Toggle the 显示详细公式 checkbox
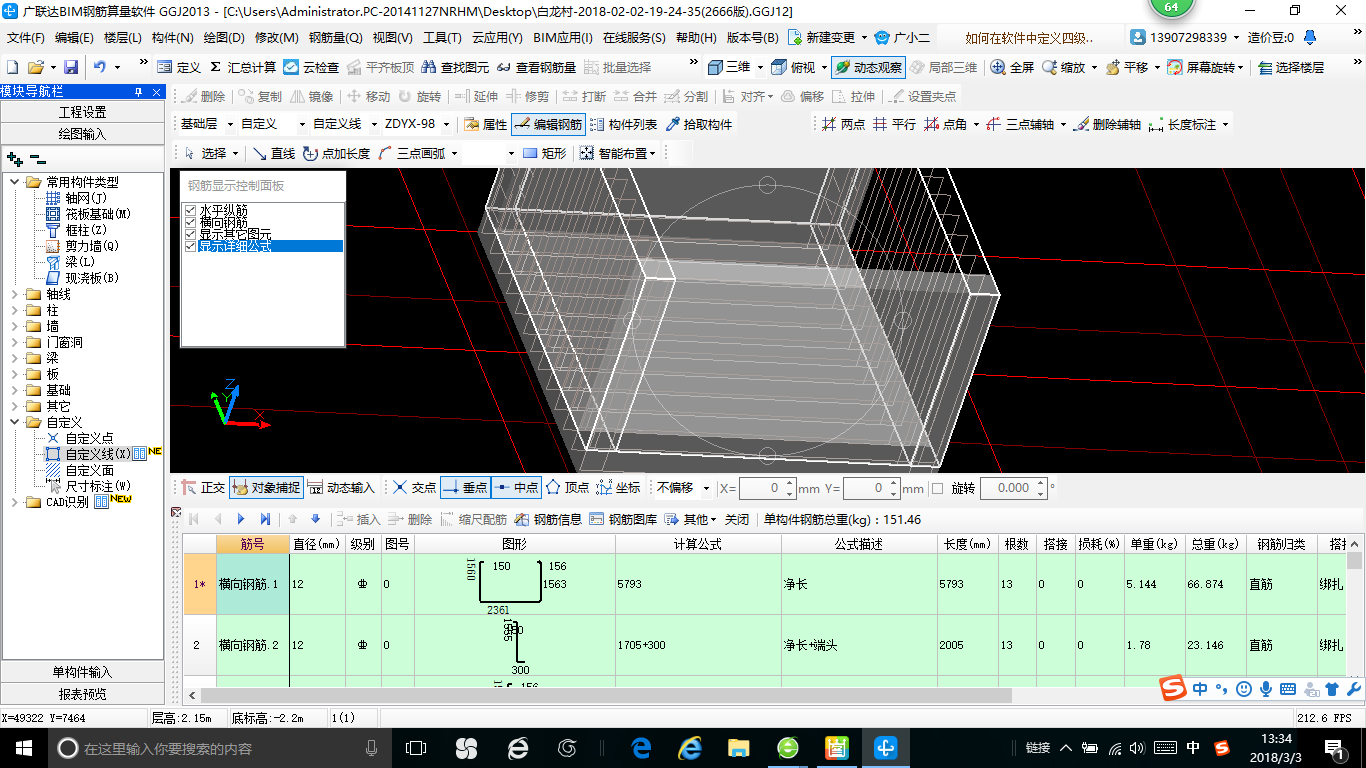The image size is (1366, 768). point(191,246)
